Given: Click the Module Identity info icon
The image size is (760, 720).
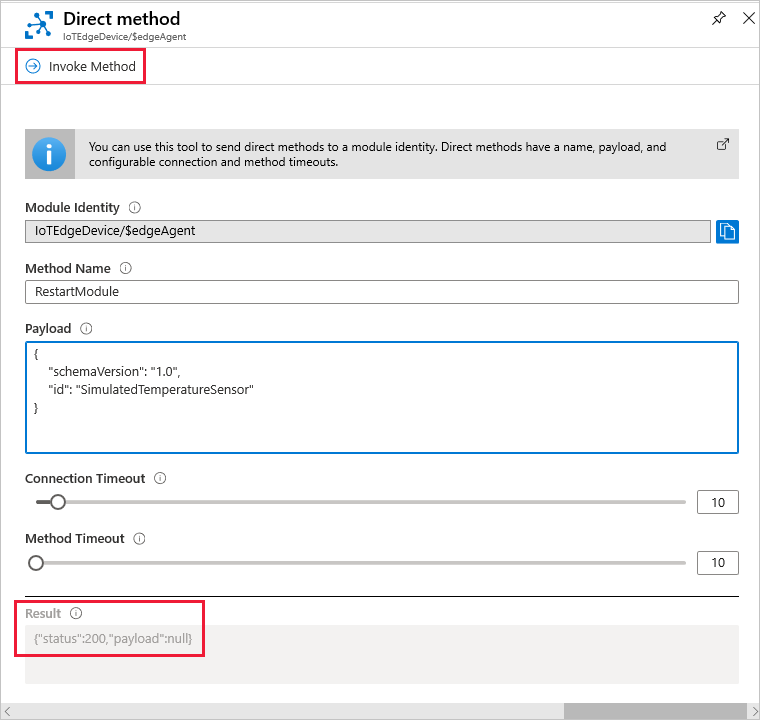Looking at the screenshot, I should pos(135,208).
